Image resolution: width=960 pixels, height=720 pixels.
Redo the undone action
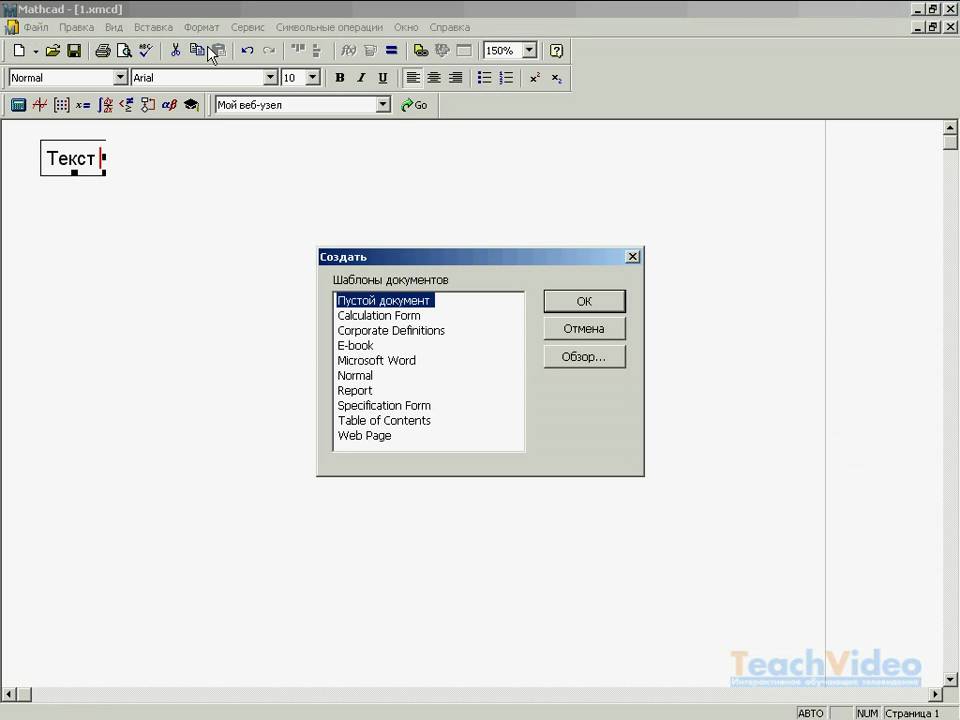[269, 51]
